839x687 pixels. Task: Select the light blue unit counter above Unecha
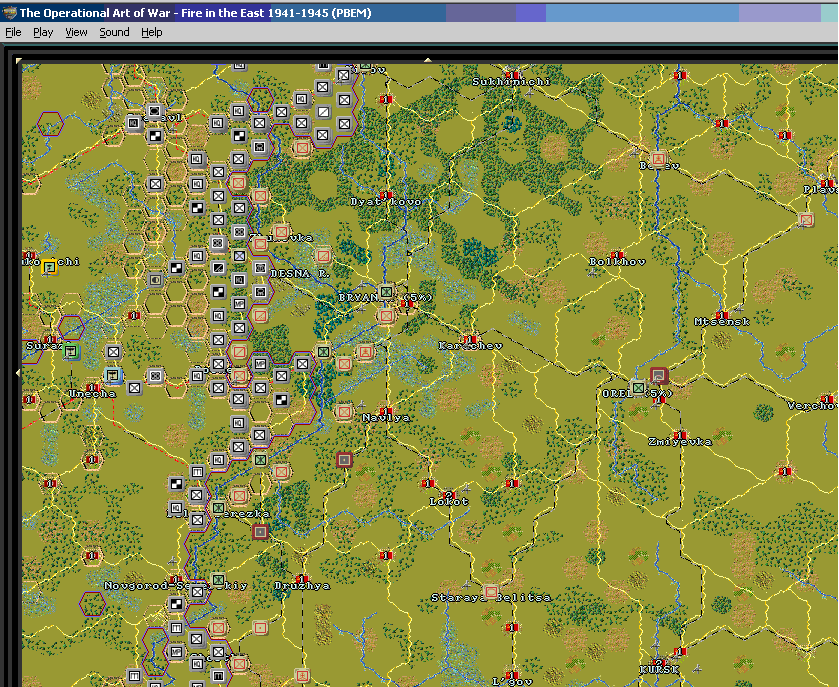coord(113,376)
